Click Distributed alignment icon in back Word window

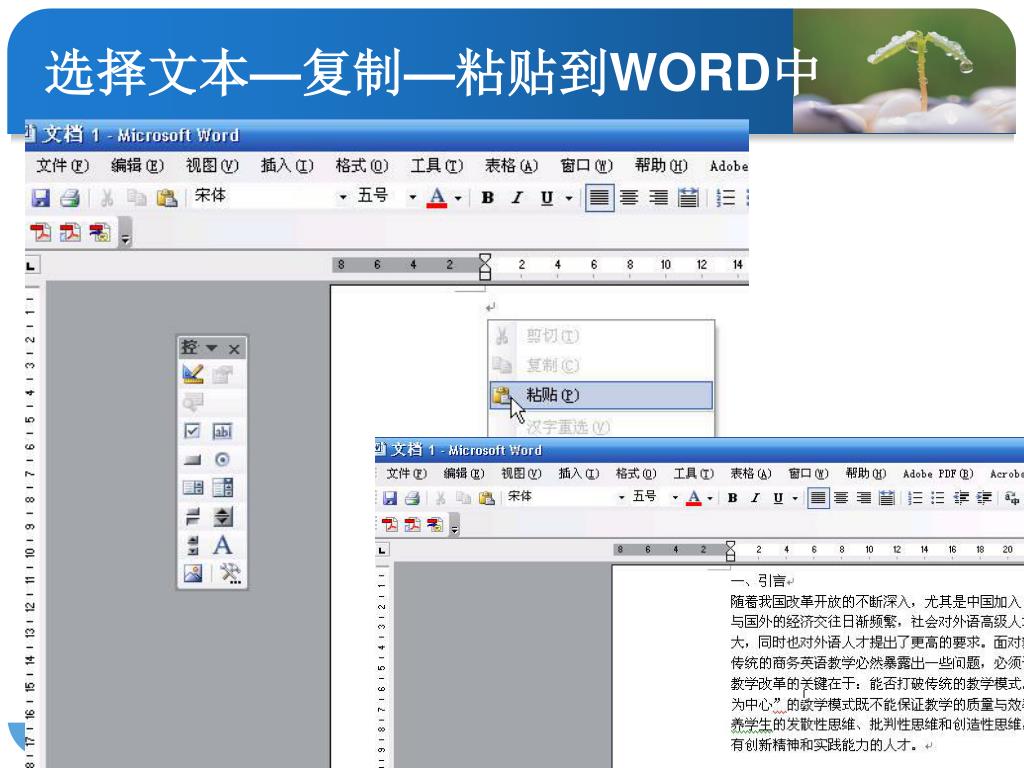(688, 197)
